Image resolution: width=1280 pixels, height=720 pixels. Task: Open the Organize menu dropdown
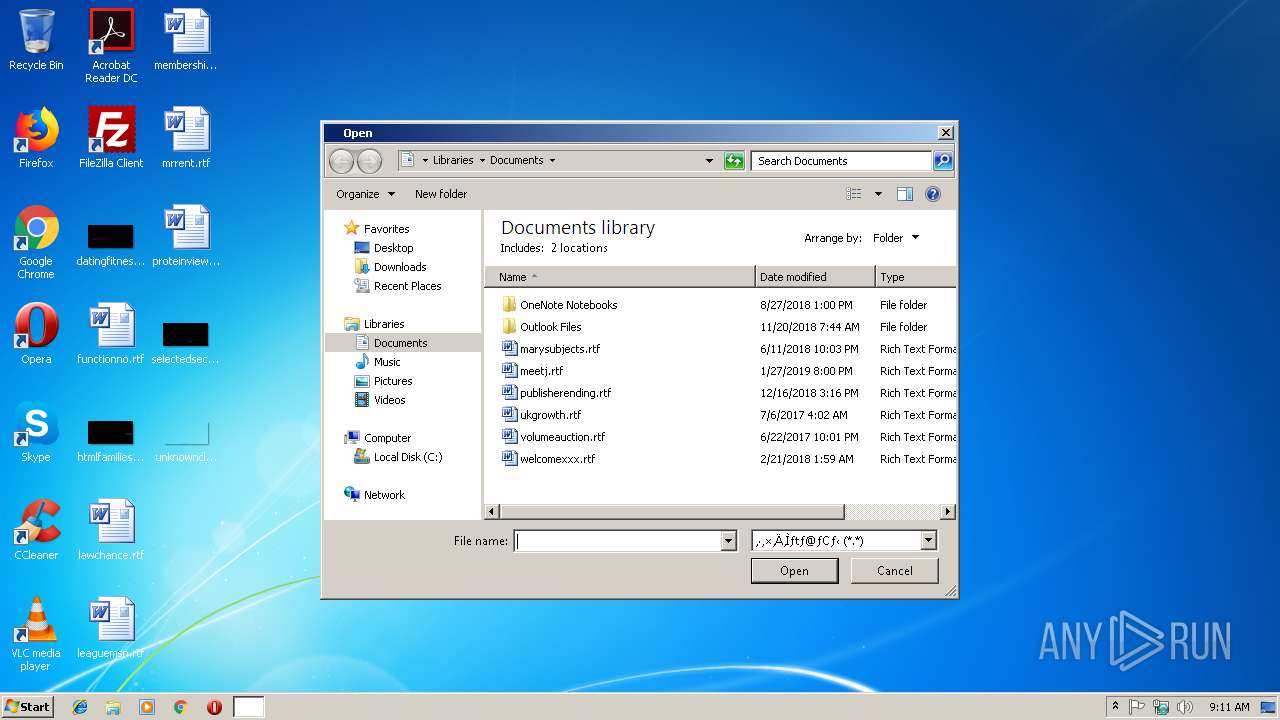365,194
